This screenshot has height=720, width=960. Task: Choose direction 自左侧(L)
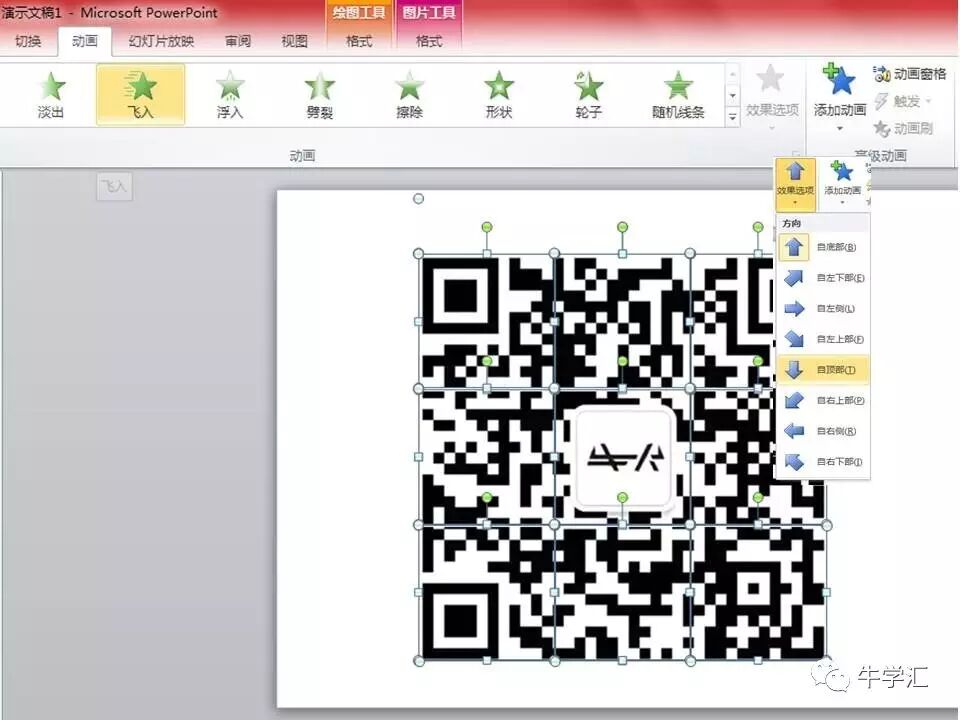[x=823, y=308]
